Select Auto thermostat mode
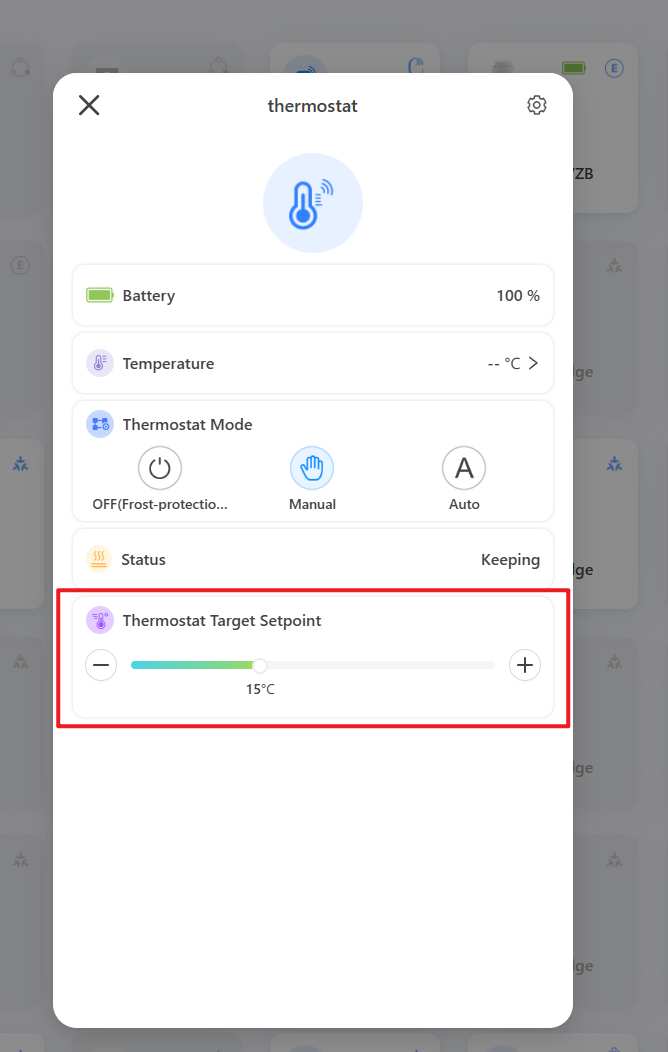668x1052 pixels. (464, 468)
